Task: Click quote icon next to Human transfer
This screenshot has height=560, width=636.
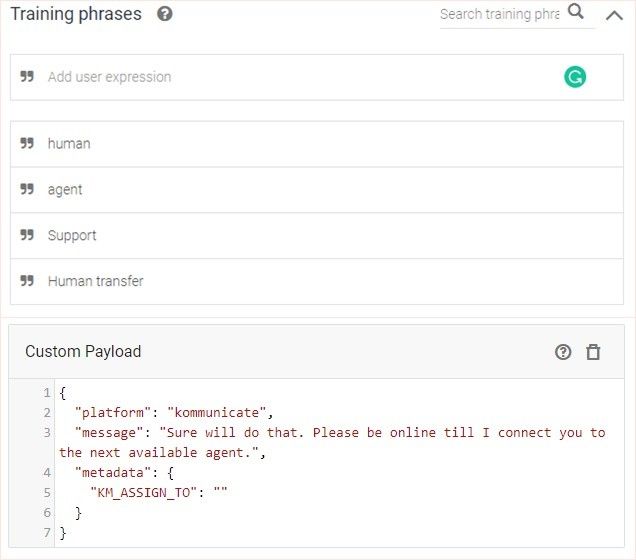Action: (x=27, y=281)
